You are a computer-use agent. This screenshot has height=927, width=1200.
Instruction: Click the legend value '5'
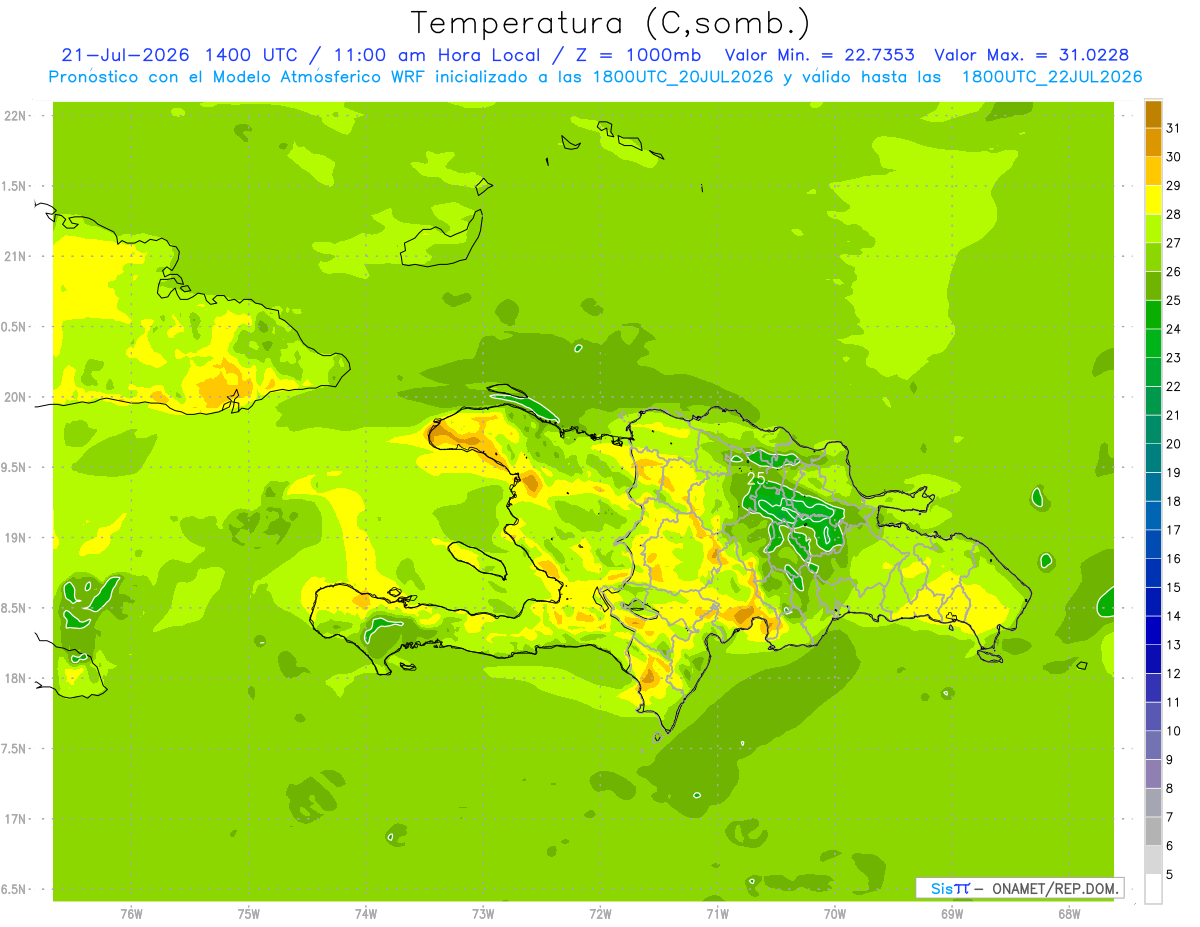[x=1170, y=875]
